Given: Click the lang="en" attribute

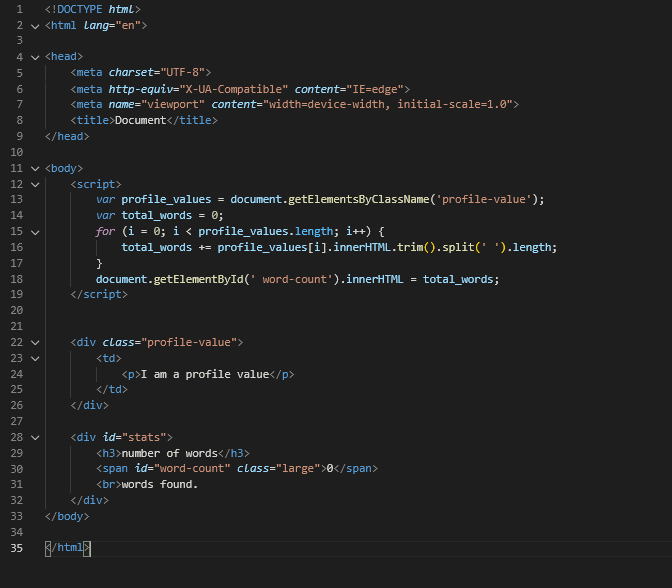Looking at the screenshot, I should tap(112, 25).
